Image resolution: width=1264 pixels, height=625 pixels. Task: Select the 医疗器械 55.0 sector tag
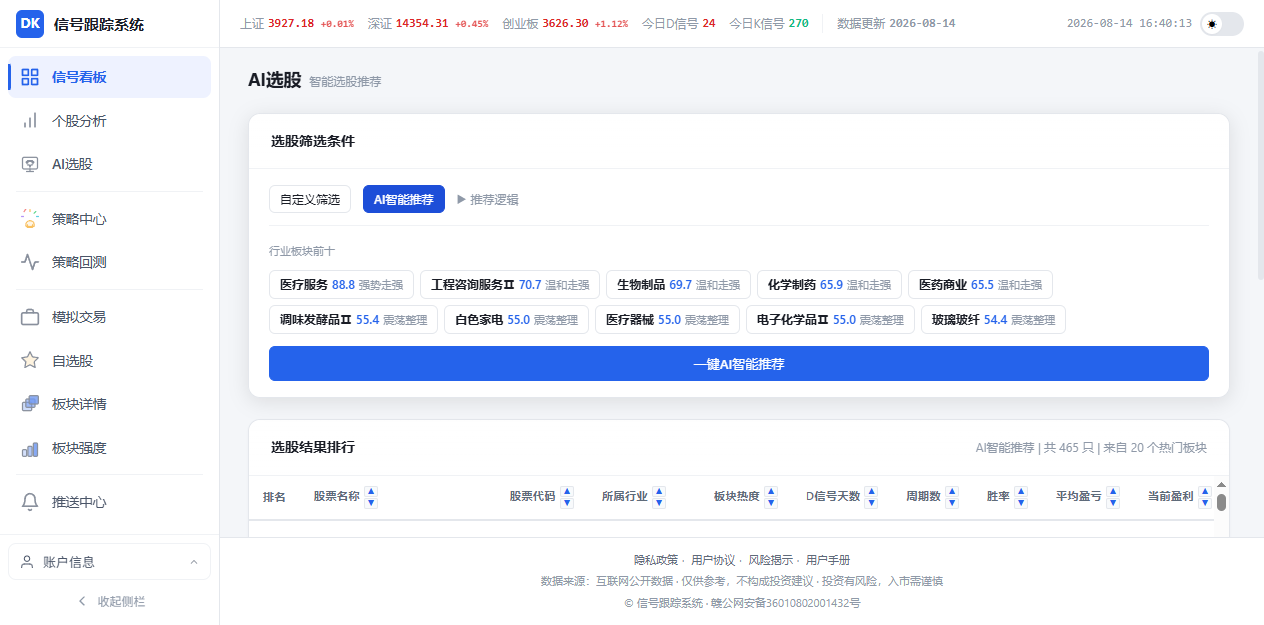pyautogui.click(x=667, y=320)
